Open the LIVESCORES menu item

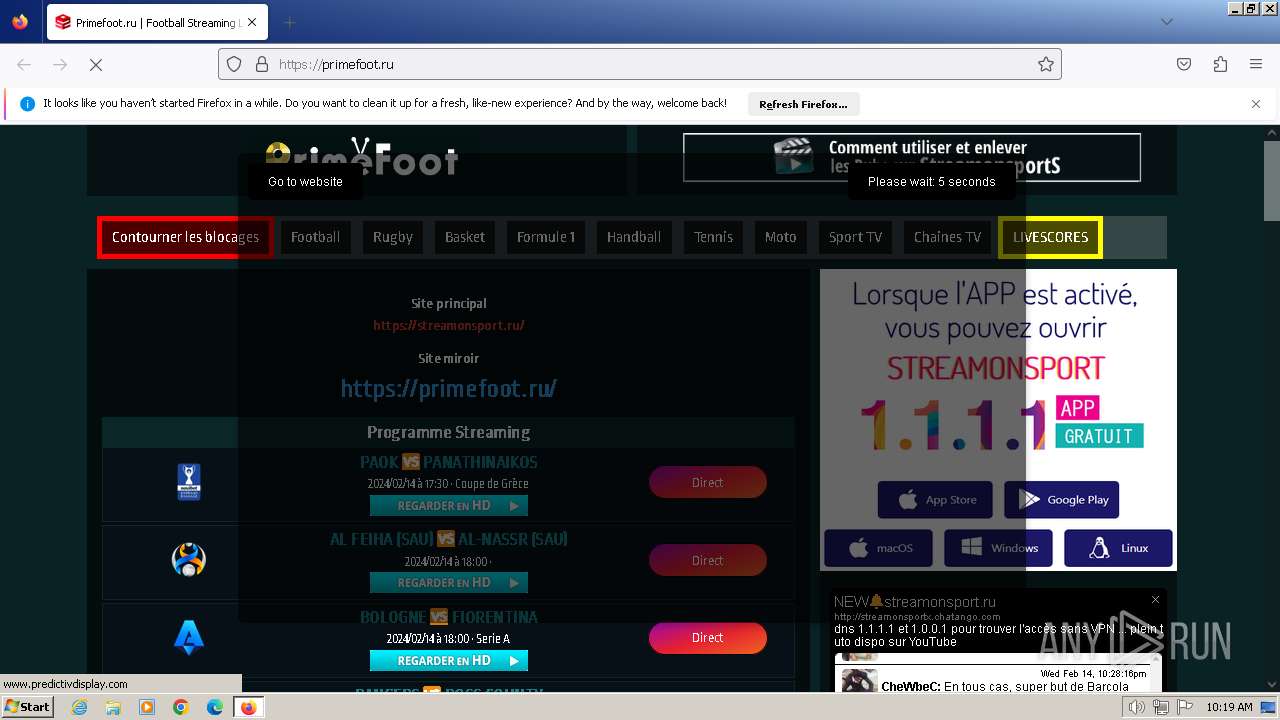[1050, 237]
